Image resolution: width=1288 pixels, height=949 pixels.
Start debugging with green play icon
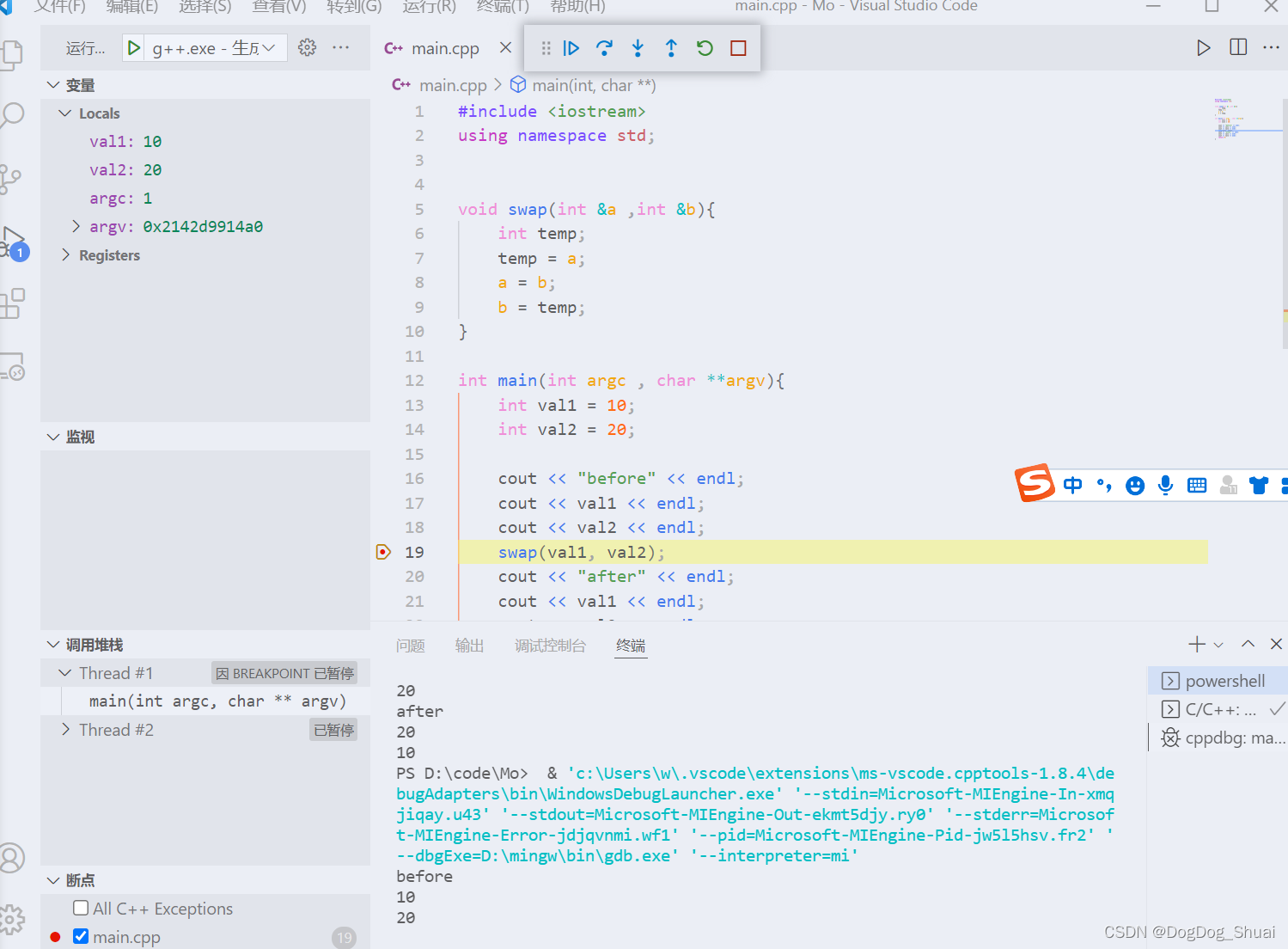click(x=133, y=48)
